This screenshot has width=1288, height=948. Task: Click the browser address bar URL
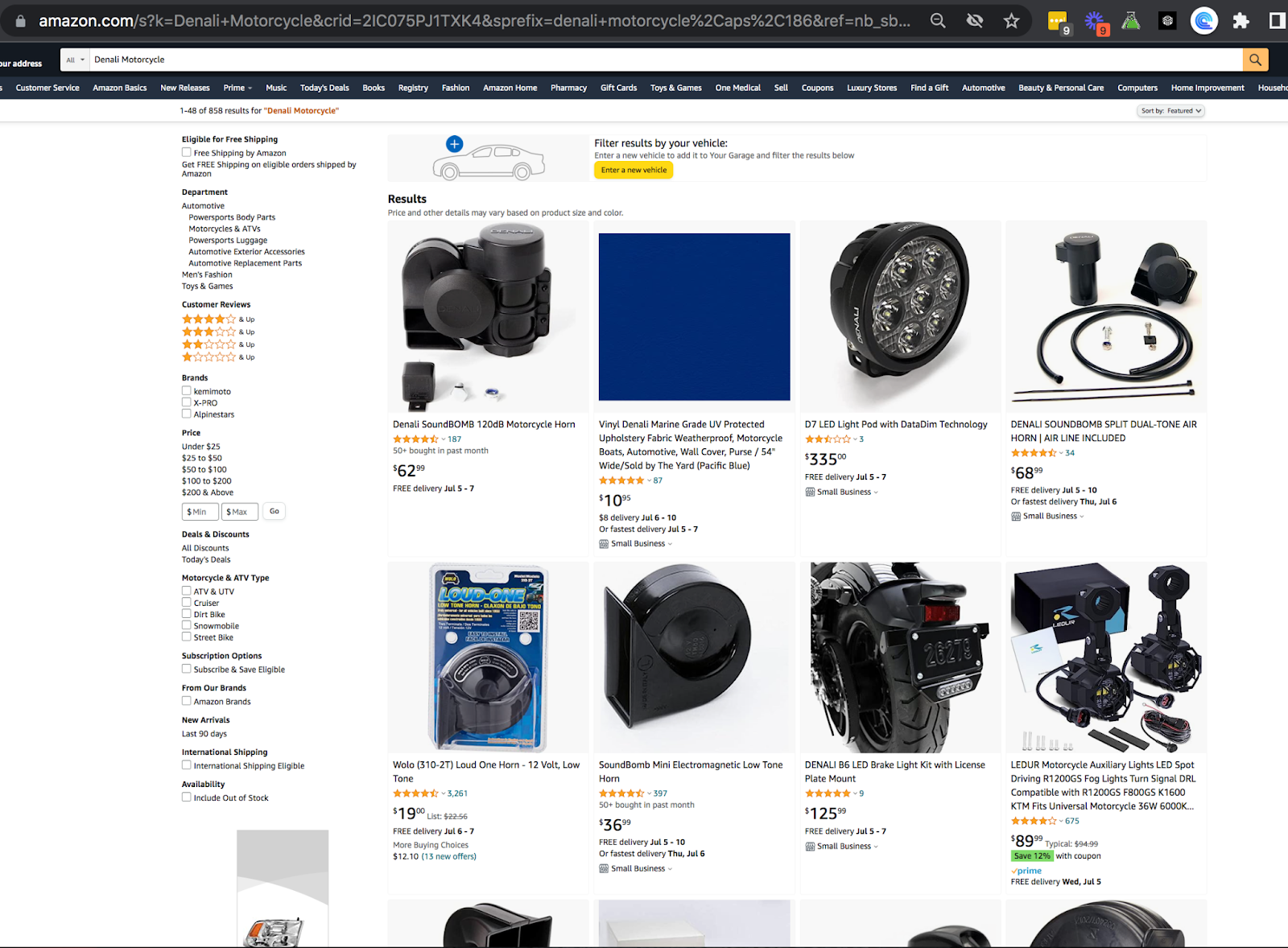coord(475,21)
